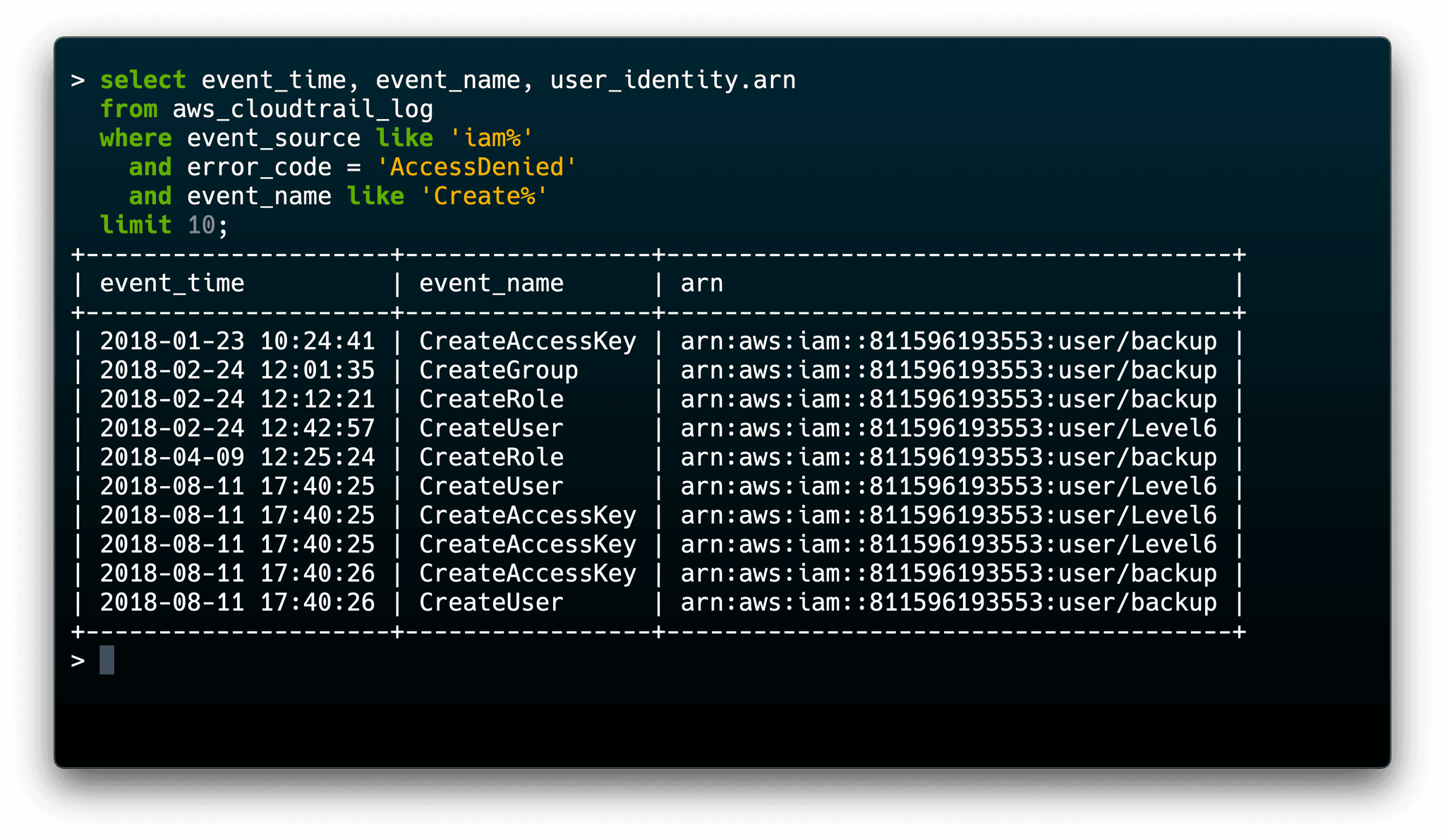The image size is (1445, 840).
Task: Click the 'arn' column header
Action: [702, 283]
